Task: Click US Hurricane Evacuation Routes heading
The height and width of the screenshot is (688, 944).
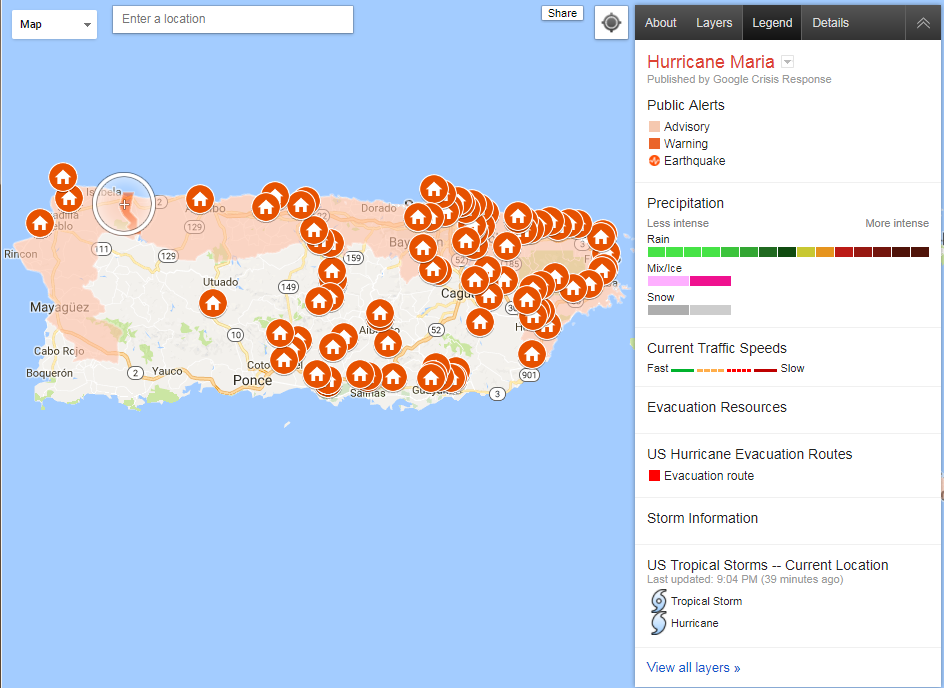Action: (x=750, y=454)
